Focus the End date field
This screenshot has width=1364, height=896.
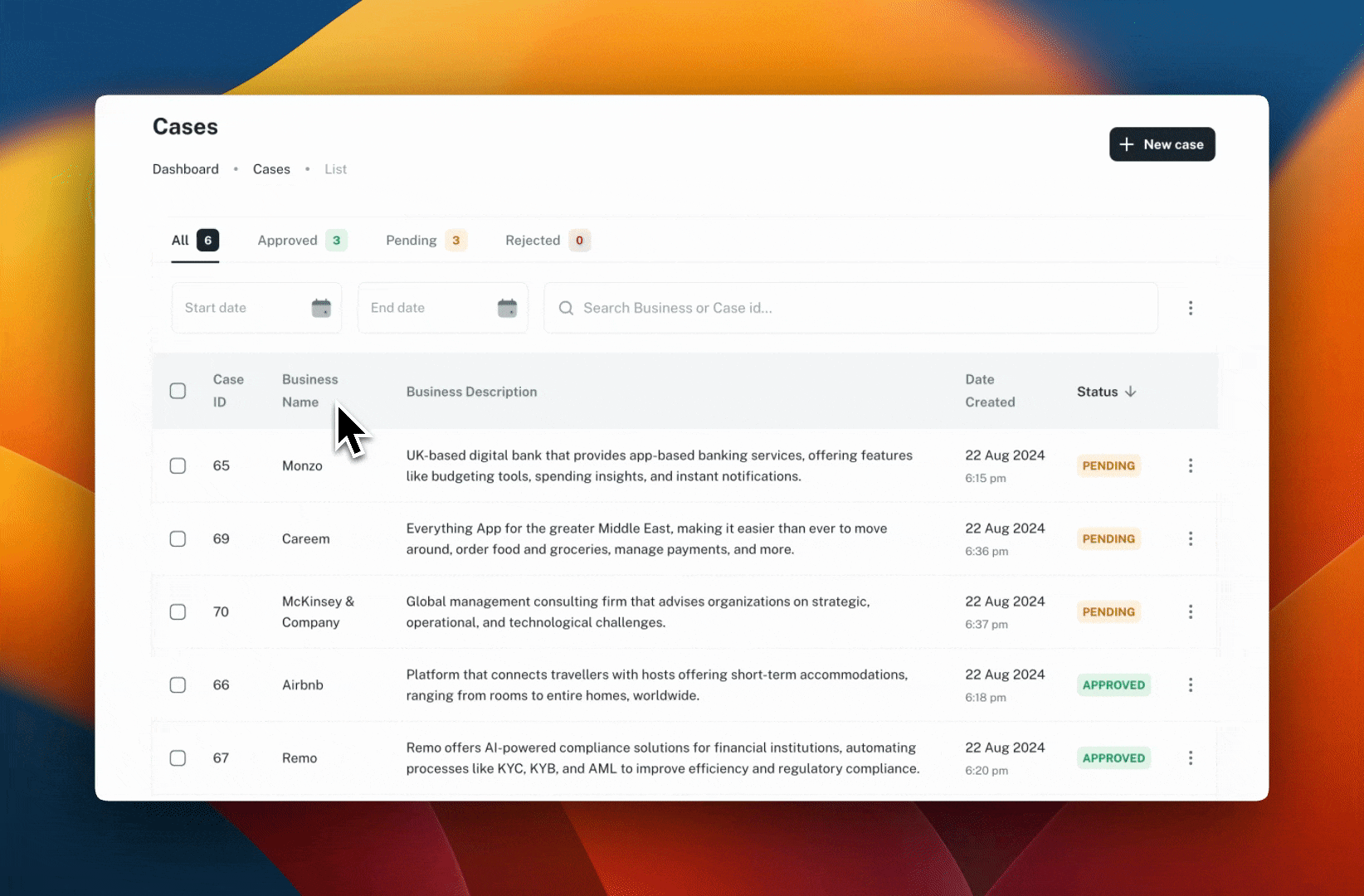(442, 308)
